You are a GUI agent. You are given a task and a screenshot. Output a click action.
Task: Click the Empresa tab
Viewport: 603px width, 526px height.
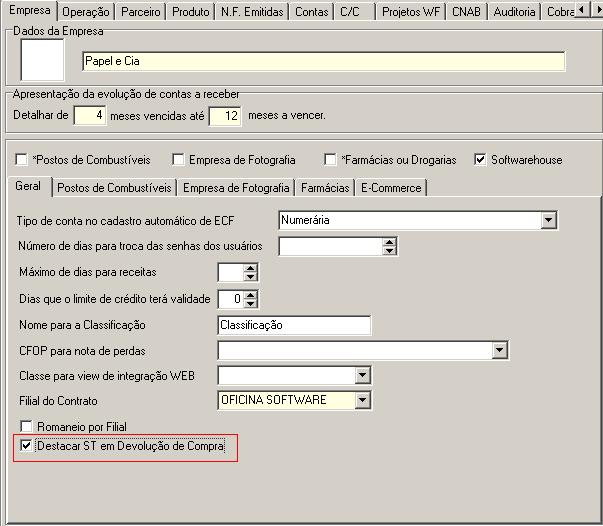[30, 10]
